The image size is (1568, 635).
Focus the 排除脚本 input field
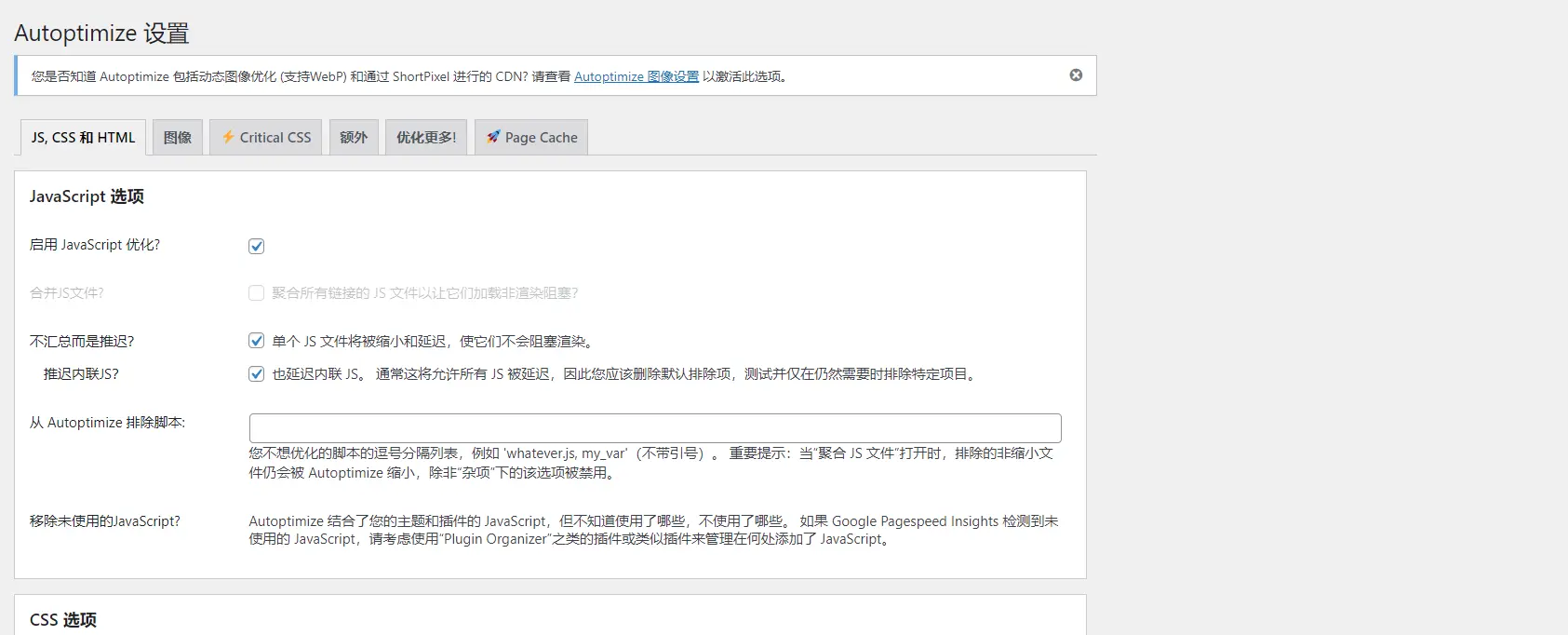click(655, 428)
